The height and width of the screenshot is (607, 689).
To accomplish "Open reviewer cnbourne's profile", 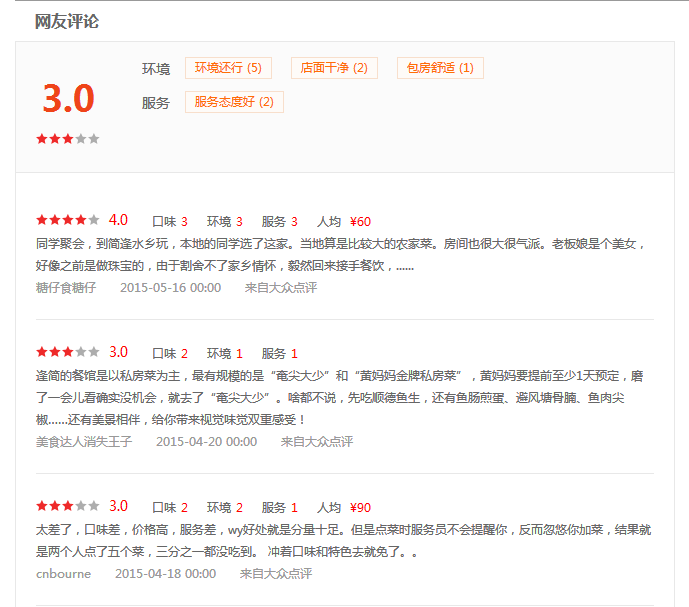I will [63, 574].
